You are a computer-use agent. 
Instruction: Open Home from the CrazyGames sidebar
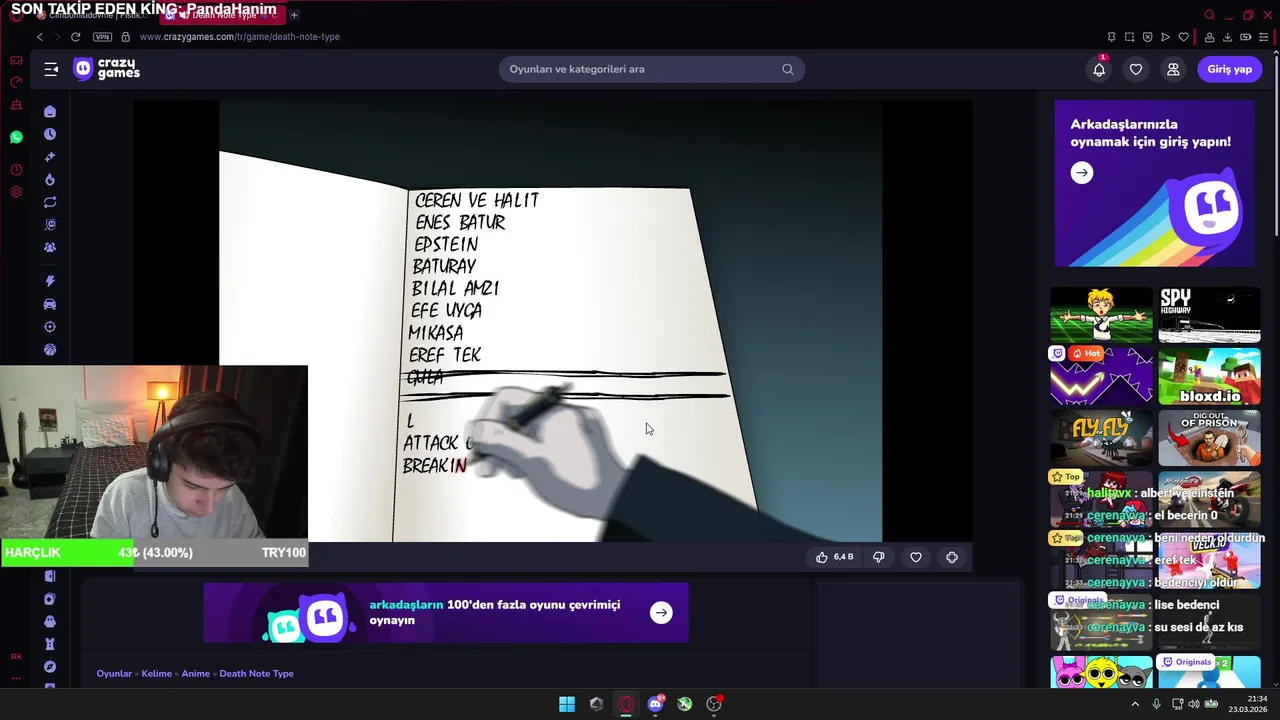pos(50,112)
